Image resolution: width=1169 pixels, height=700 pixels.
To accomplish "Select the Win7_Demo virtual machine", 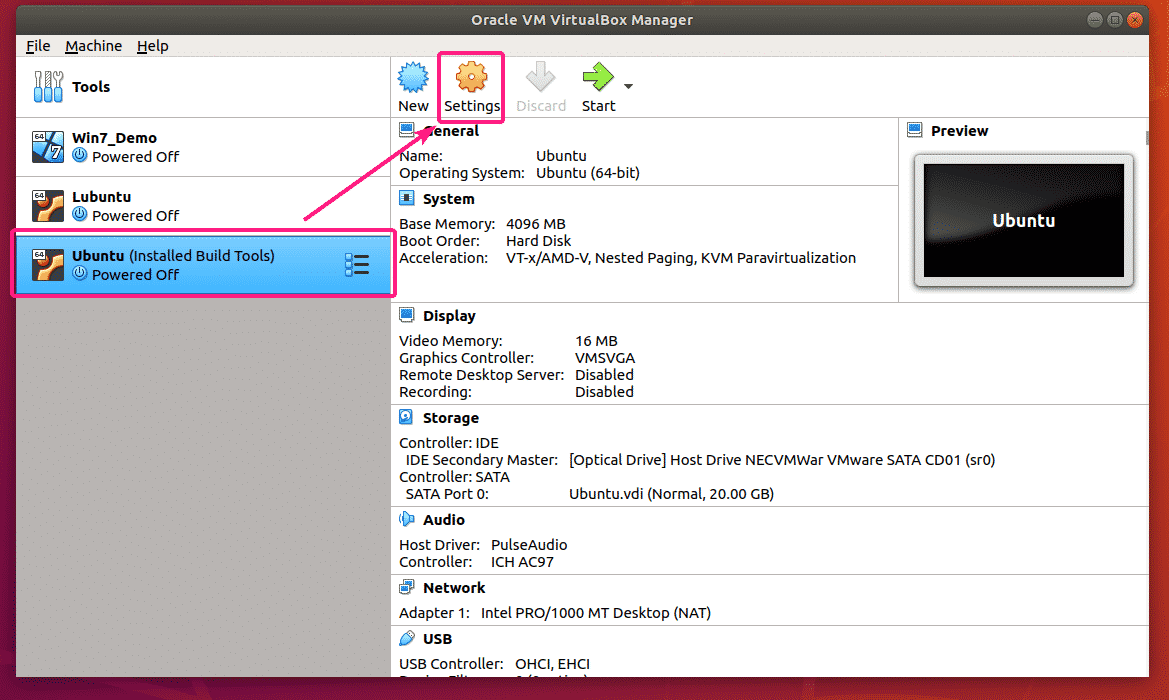I will tap(203, 147).
